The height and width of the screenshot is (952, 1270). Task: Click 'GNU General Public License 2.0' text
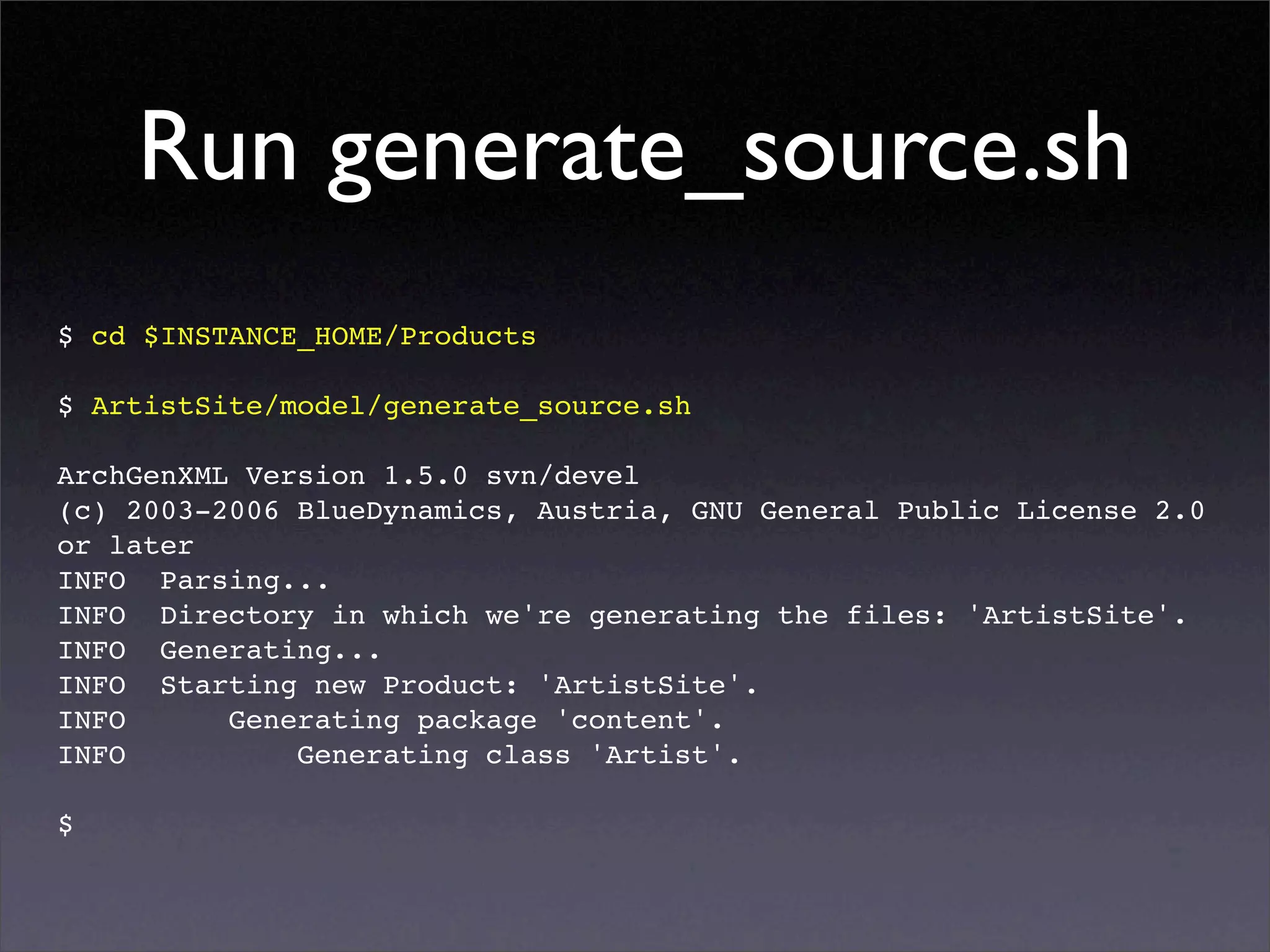click(x=948, y=511)
